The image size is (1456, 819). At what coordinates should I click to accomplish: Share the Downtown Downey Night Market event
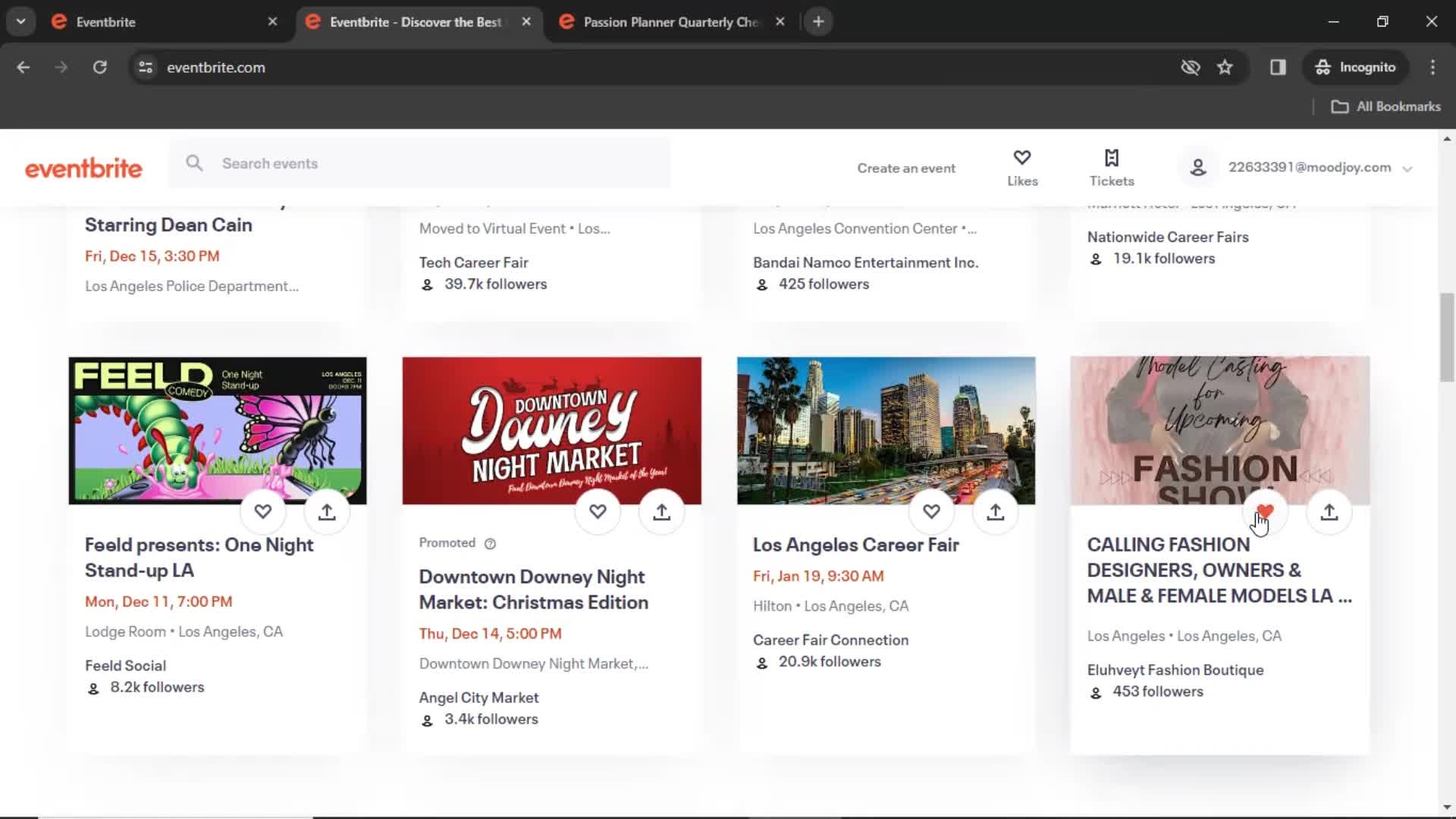[662, 512]
